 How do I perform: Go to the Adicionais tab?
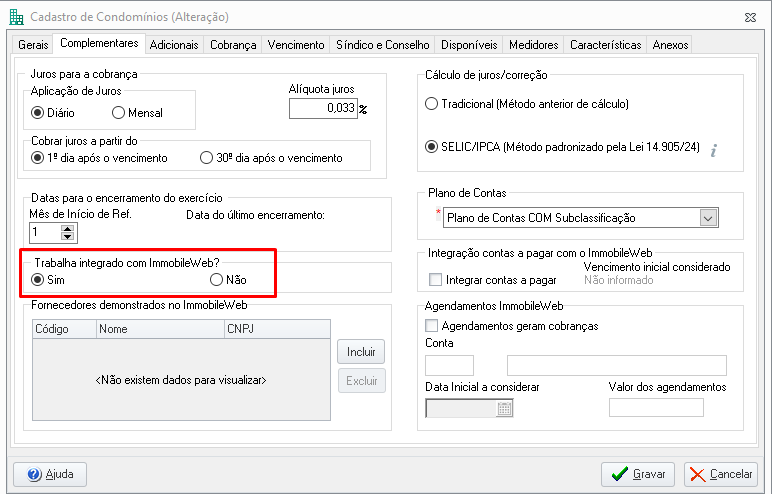174,45
